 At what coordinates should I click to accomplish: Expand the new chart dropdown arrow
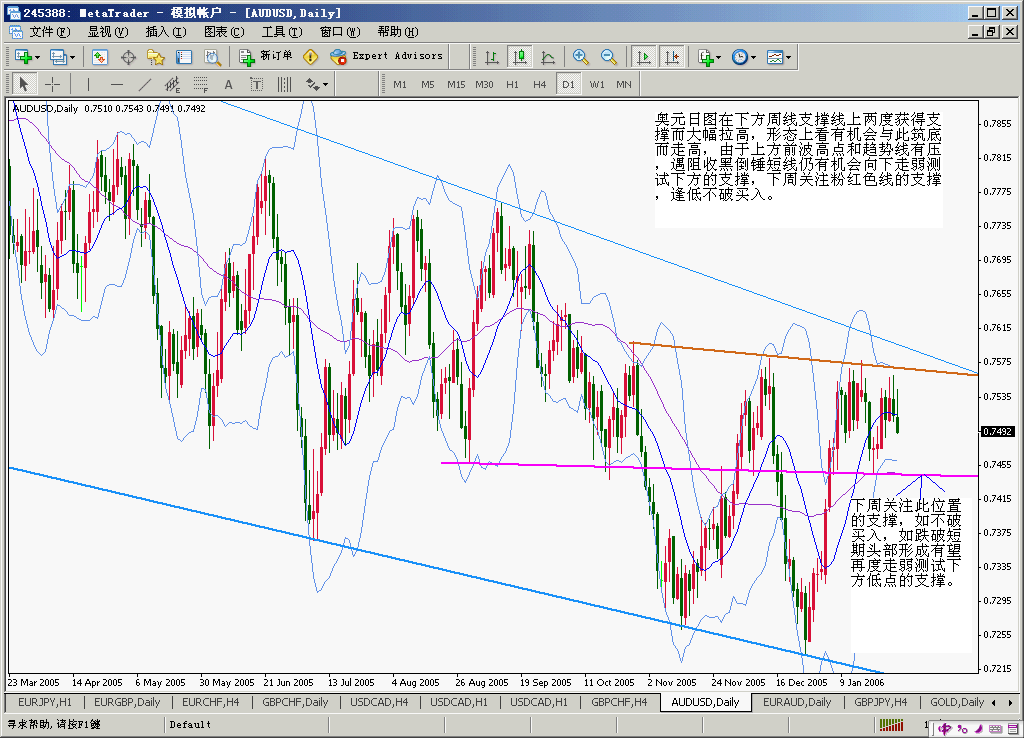37,57
